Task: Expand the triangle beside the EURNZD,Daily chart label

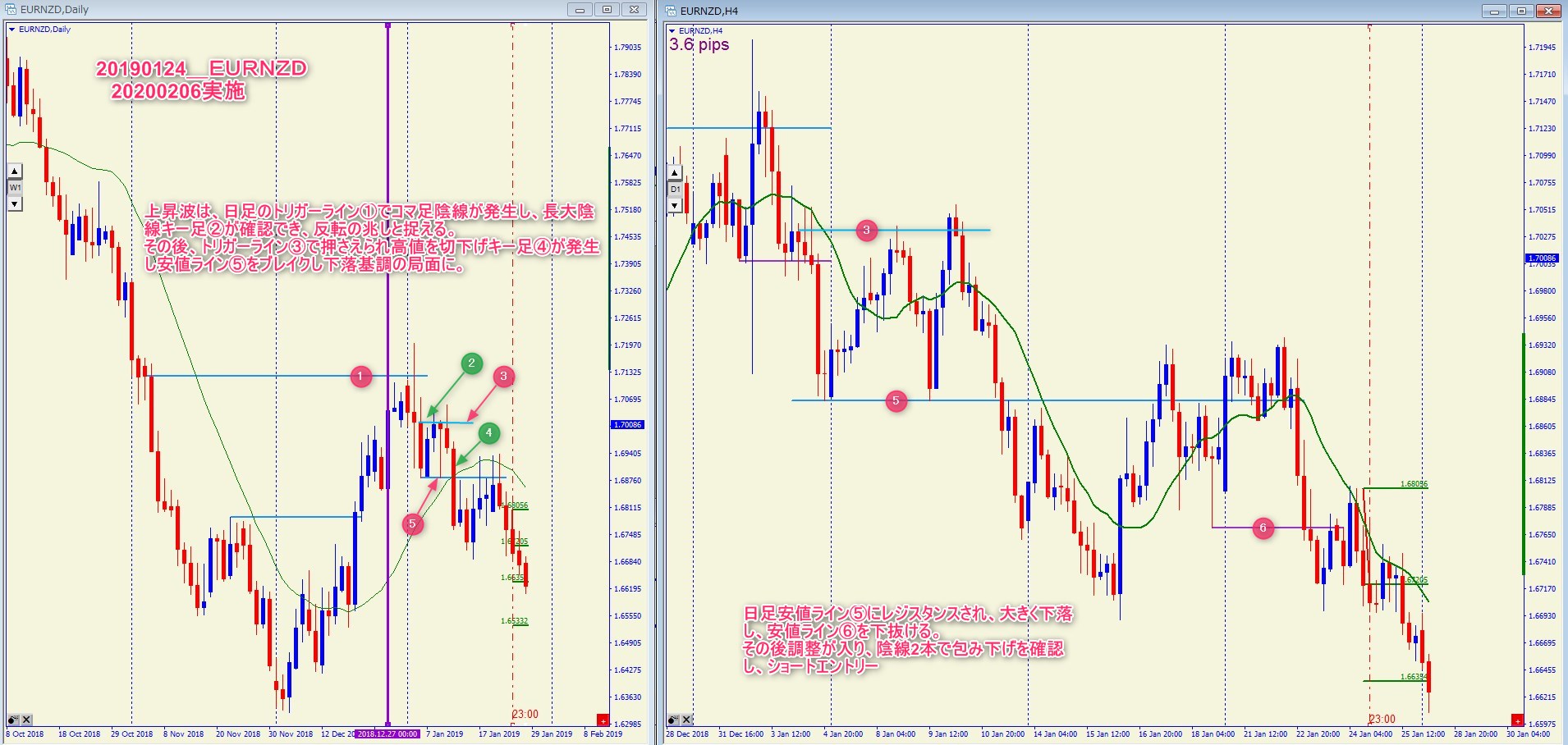Action: pos(11,30)
